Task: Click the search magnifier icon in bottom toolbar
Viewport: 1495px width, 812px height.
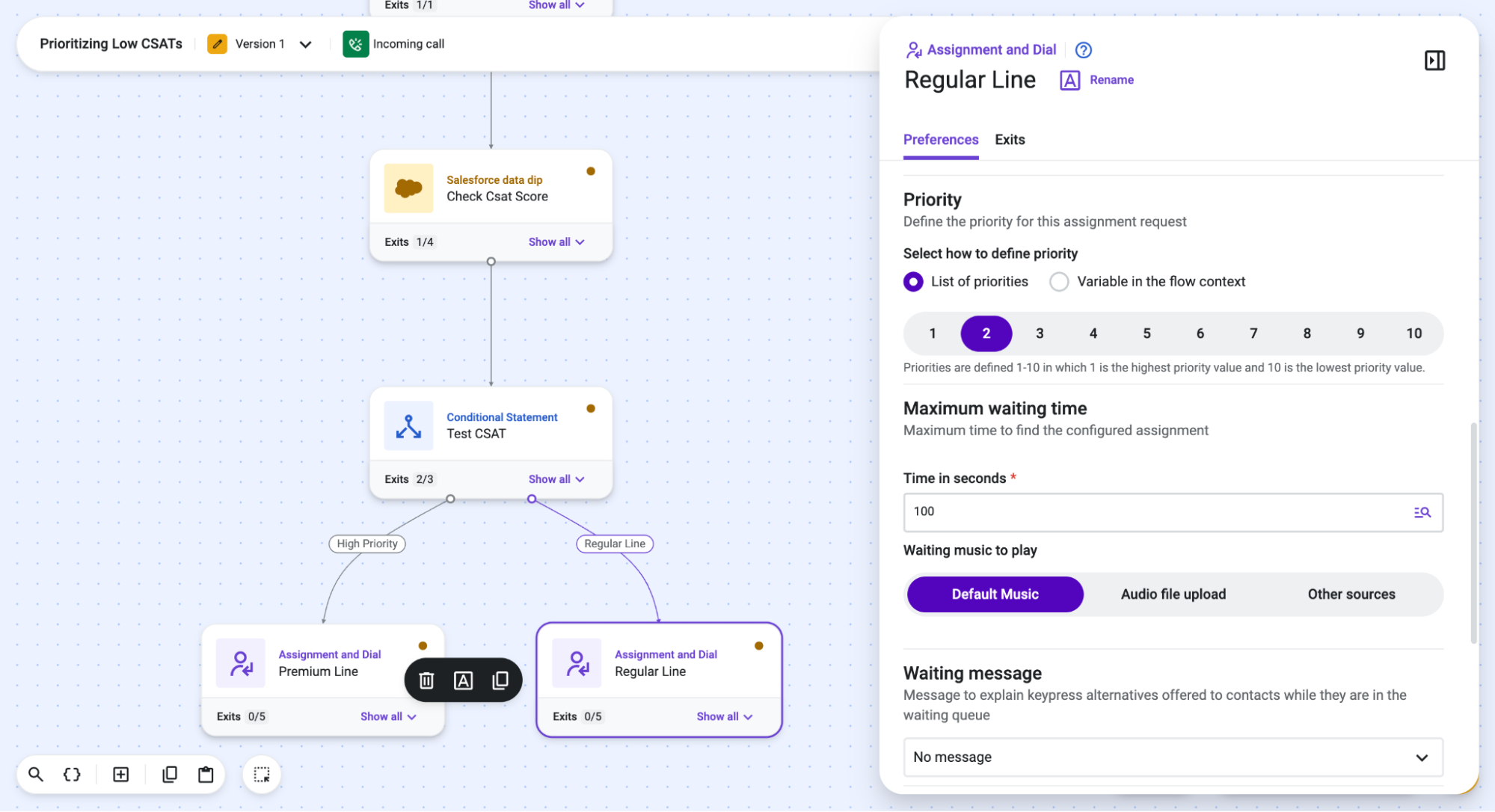Action: (35, 774)
